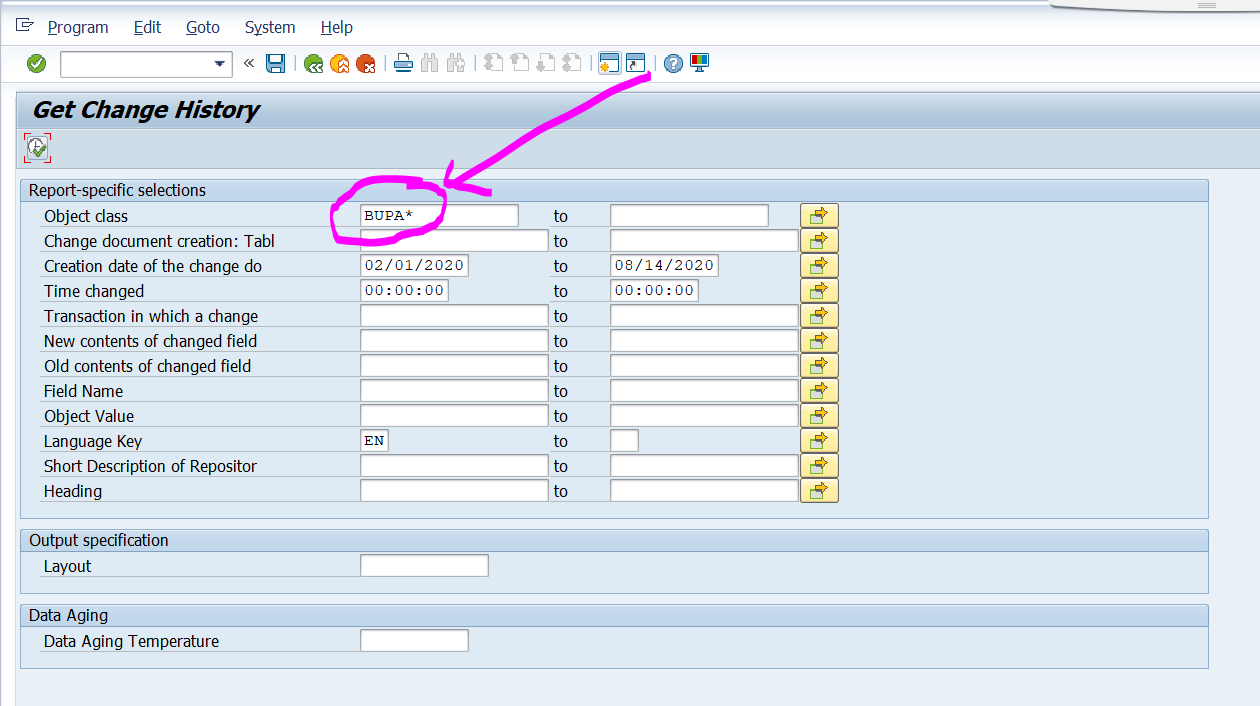1260x706 pixels.
Task: Click Customize Local Layout monitor icon
Action: [698, 63]
